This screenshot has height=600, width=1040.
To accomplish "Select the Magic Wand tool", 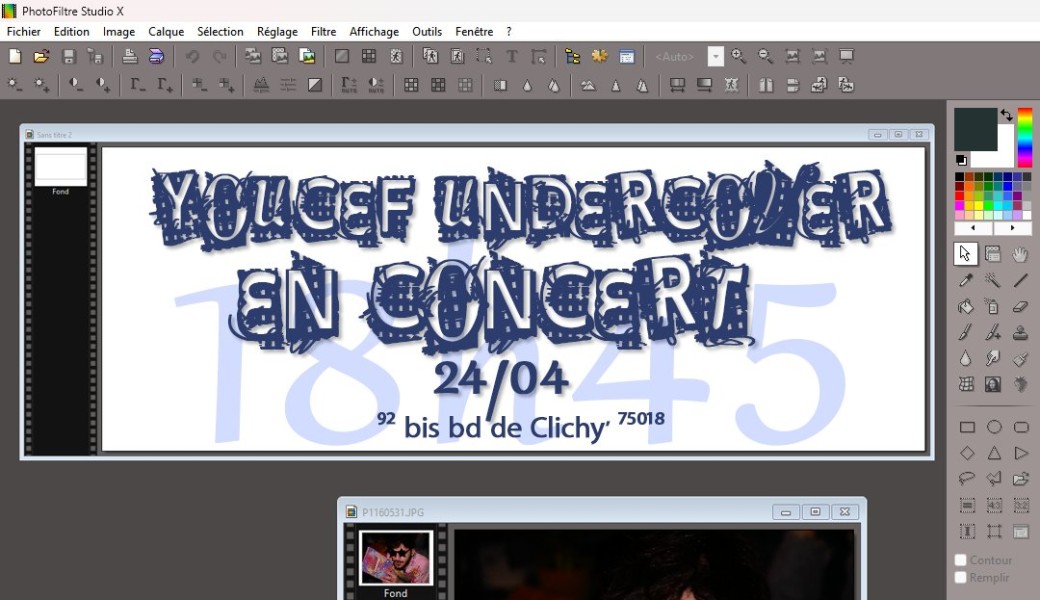I will 993,281.
